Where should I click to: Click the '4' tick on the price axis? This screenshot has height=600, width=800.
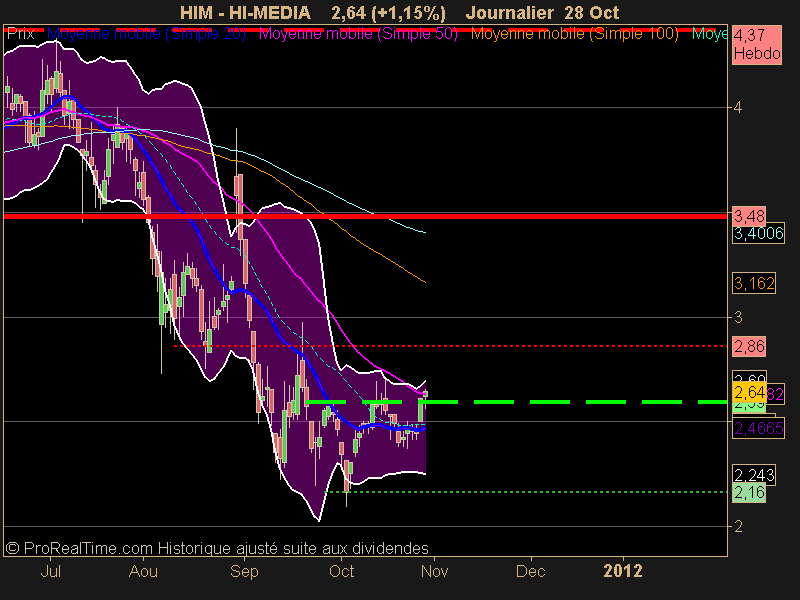coord(738,108)
